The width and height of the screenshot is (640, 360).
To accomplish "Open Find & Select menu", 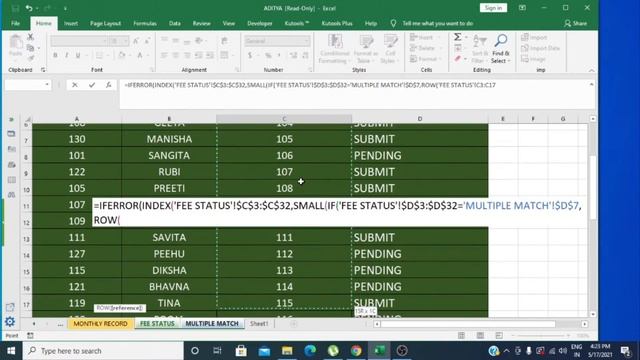I will (x=501, y=49).
